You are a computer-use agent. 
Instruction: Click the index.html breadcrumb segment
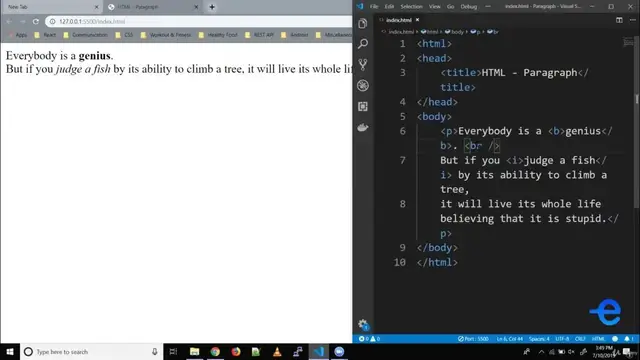click(x=397, y=31)
